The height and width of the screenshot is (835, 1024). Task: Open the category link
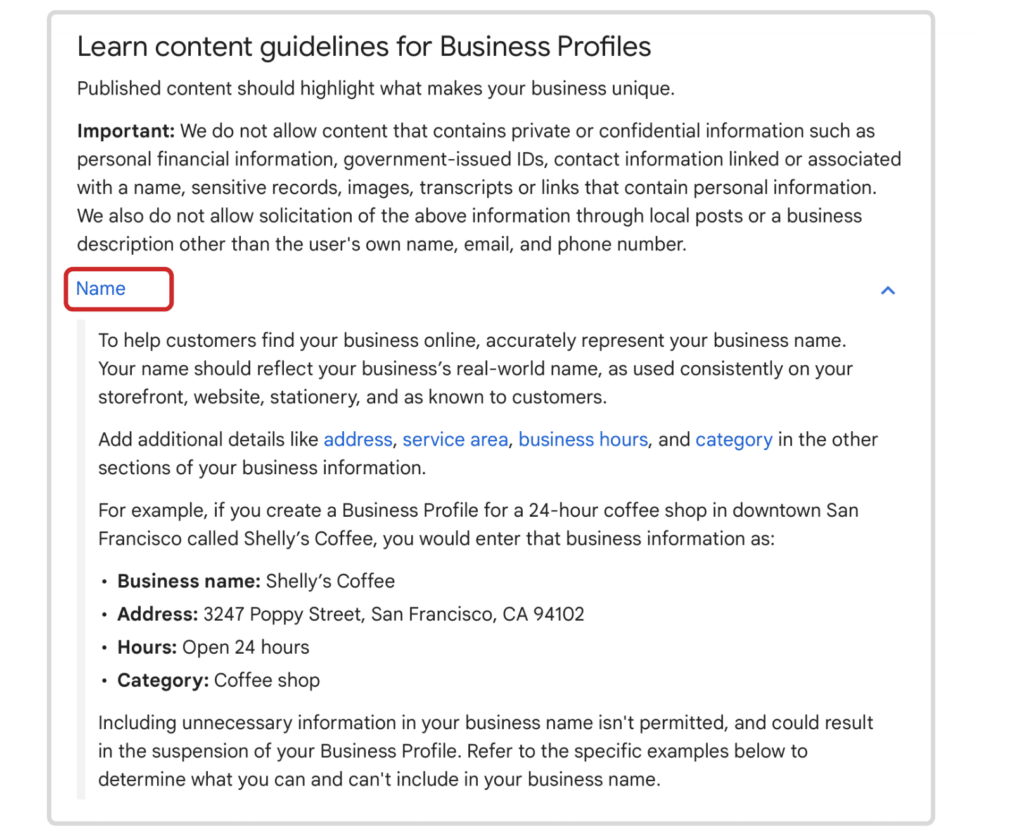[x=733, y=440]
